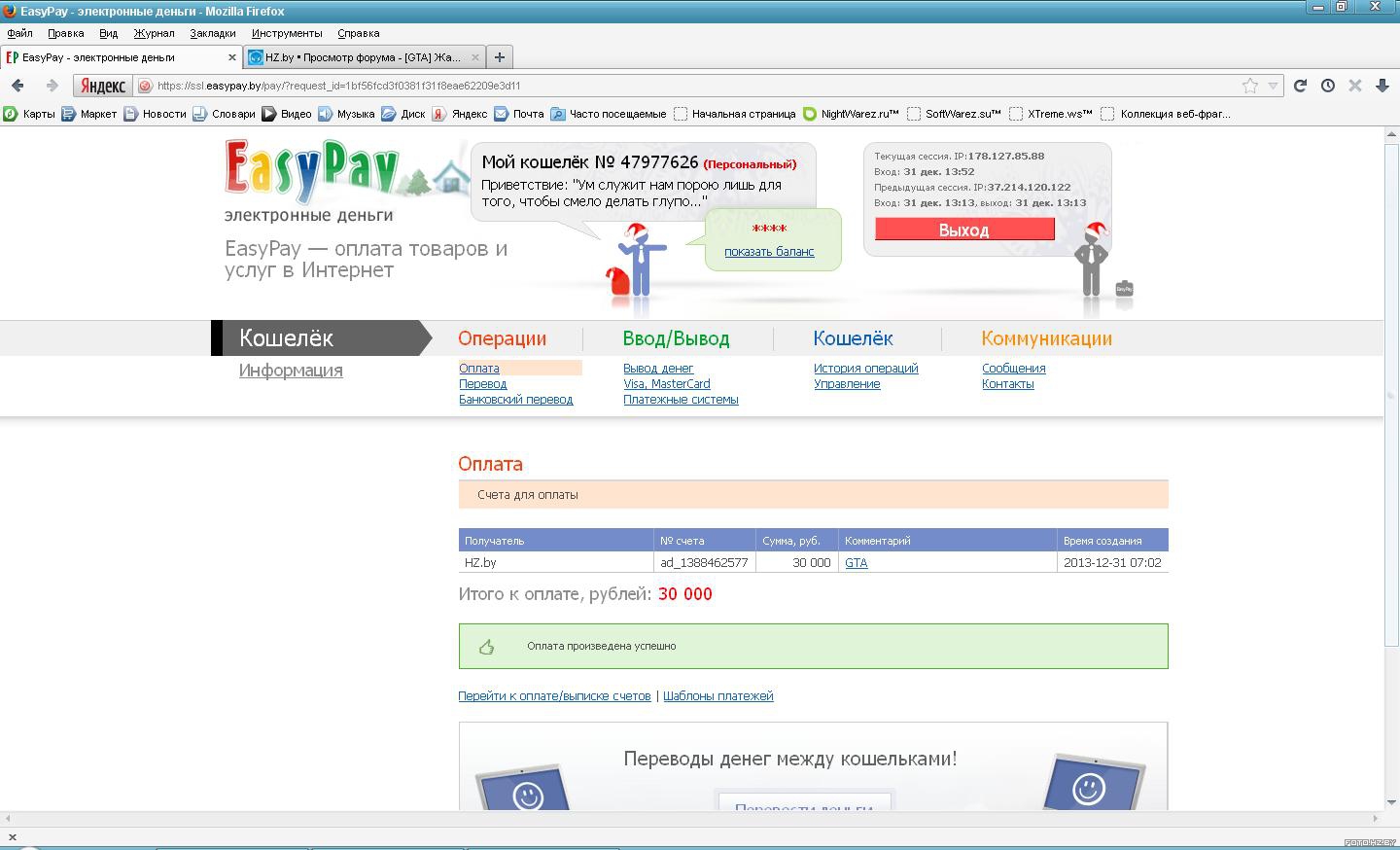
Task: Open Банковский перевод link
Action: (515, 400)
